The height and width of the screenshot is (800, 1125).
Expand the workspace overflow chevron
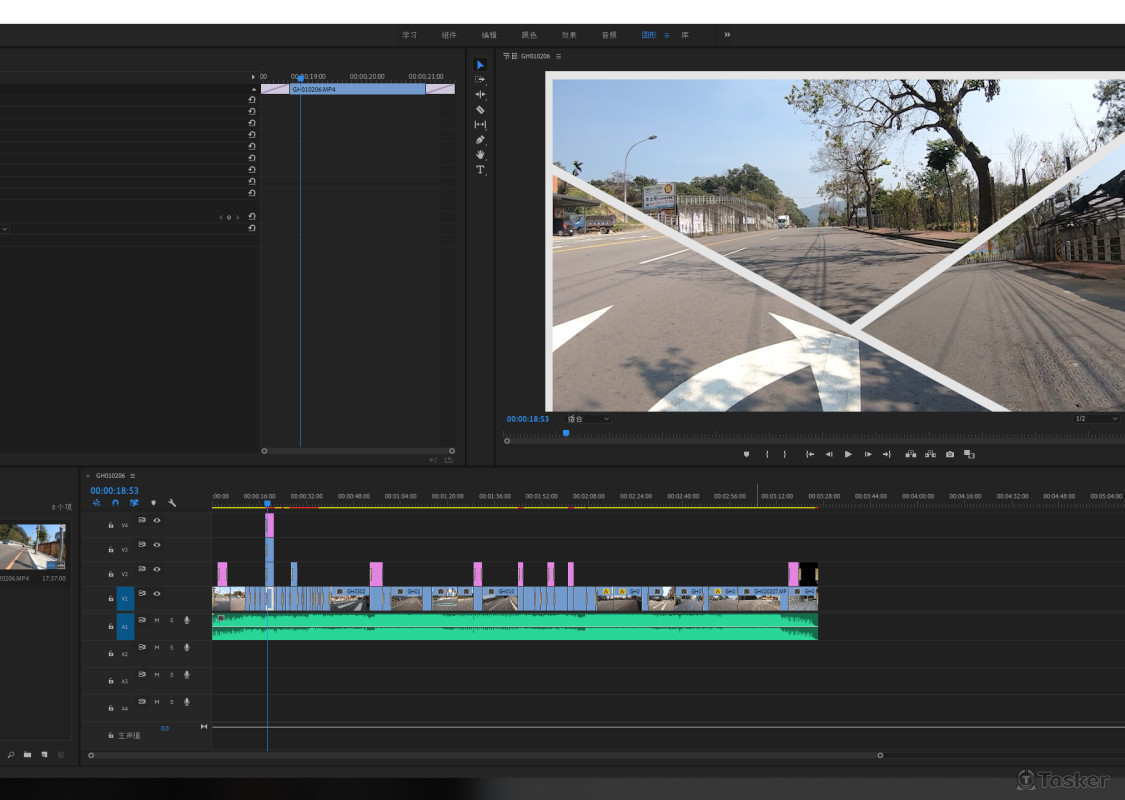click(727, 35)
